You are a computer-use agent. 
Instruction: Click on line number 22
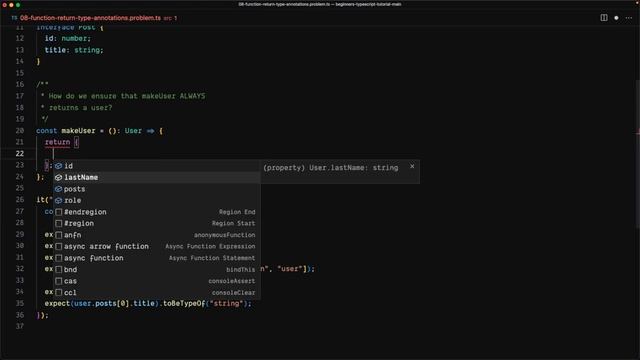click(x=20, y=153)
